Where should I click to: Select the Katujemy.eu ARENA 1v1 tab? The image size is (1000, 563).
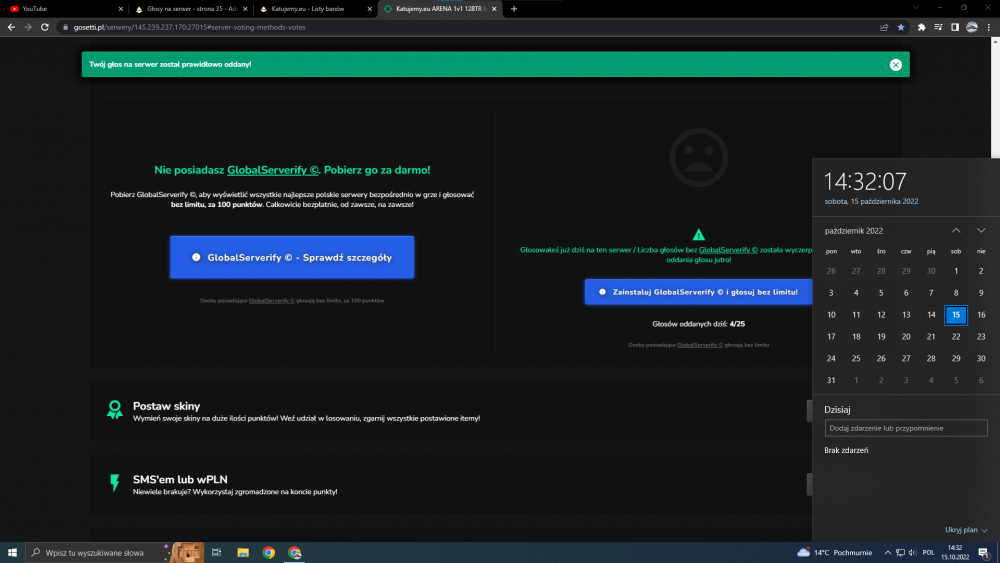tap(440, 9)
